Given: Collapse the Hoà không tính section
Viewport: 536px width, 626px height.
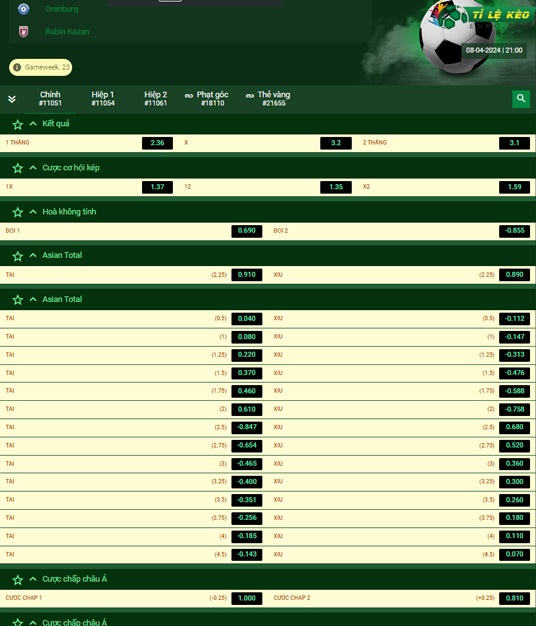Looking at the screenshot, I should coord(33,212).
